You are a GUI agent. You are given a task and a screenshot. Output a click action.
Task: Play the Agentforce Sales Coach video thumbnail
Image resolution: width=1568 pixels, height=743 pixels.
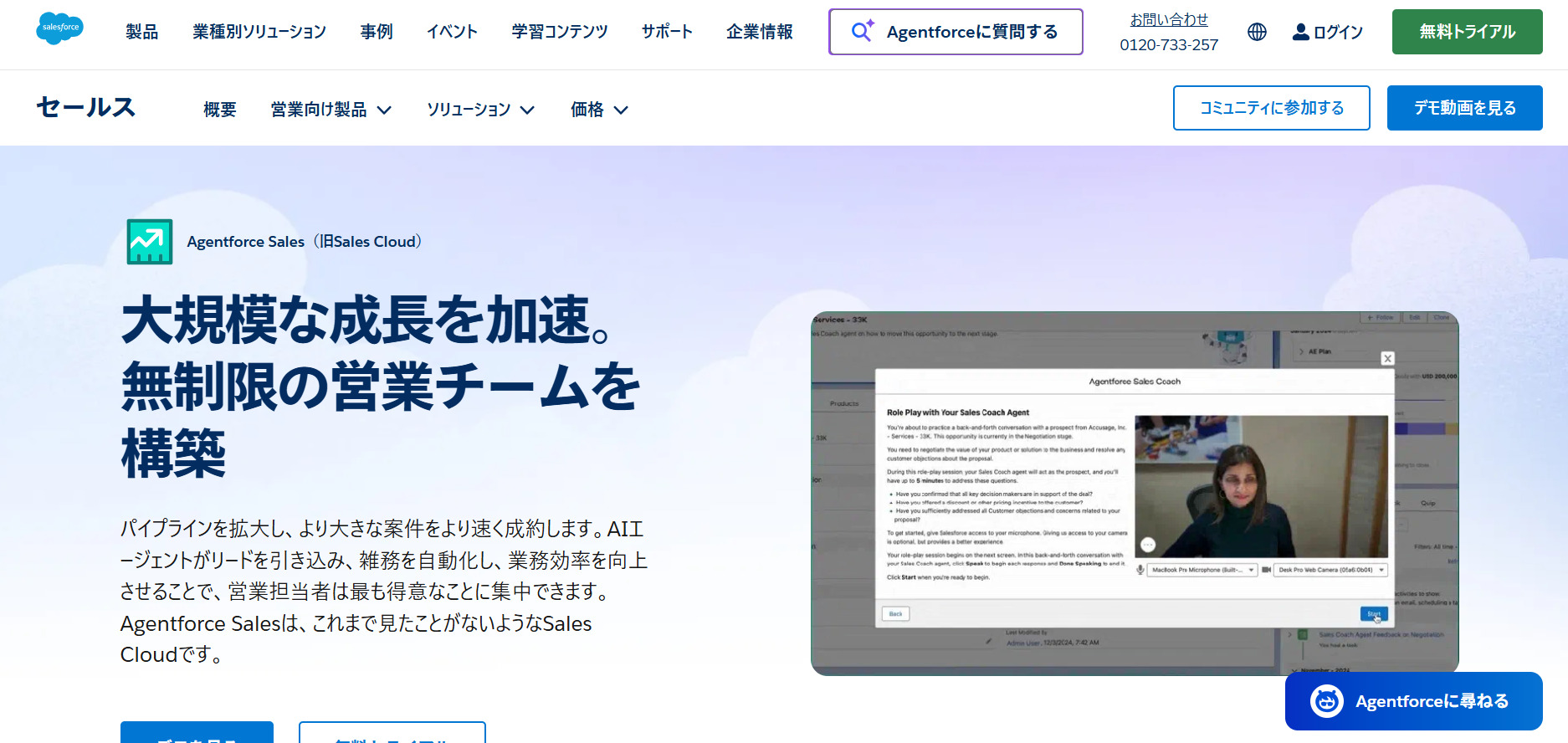[x=1135, y=494]
